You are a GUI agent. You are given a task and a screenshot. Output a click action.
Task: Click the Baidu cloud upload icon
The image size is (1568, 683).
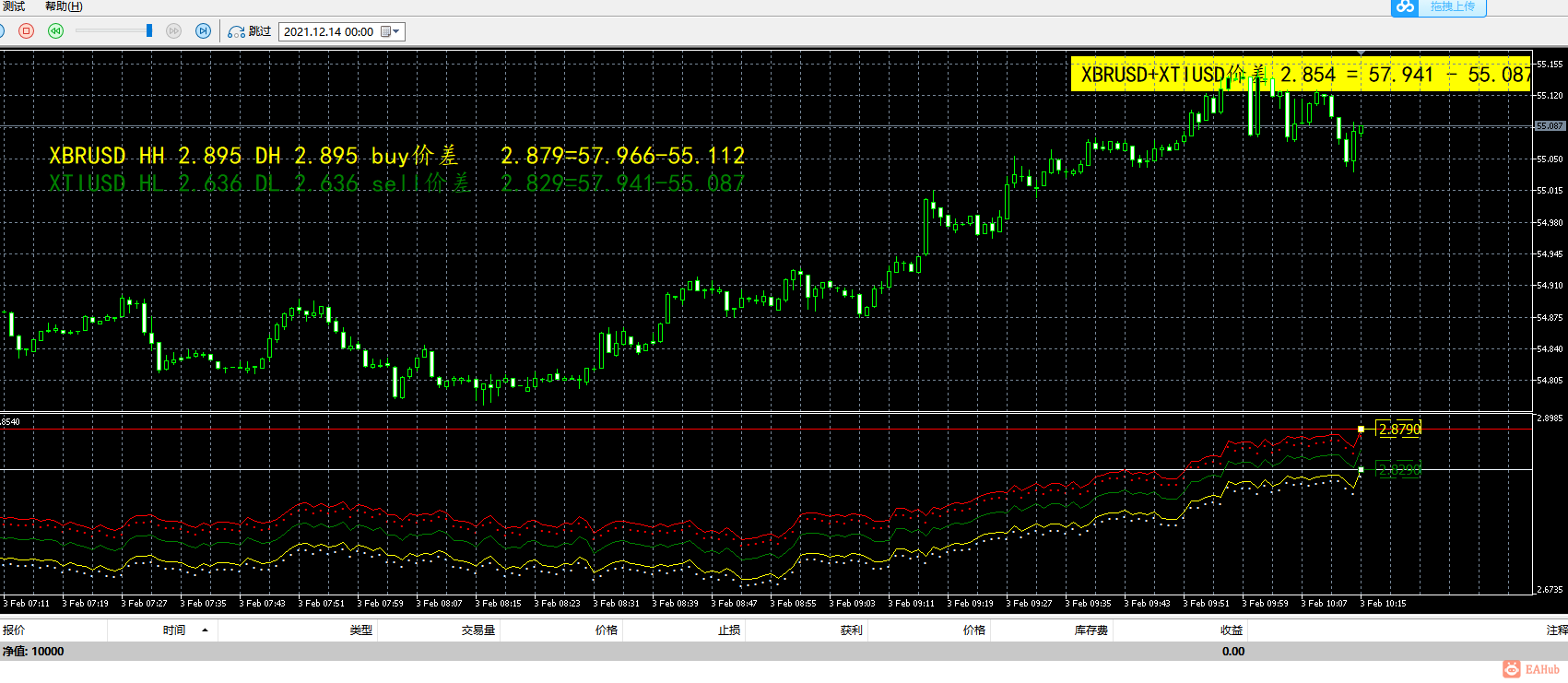(1405, 7)
